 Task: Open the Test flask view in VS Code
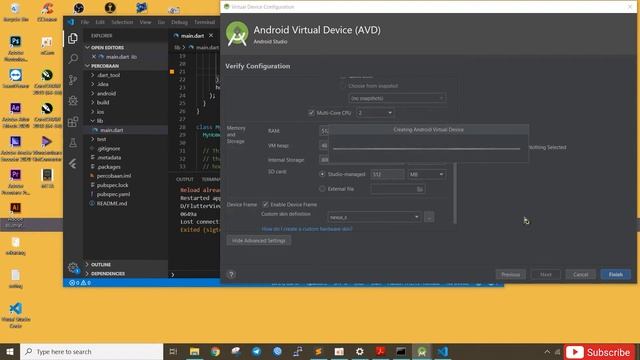73,142
